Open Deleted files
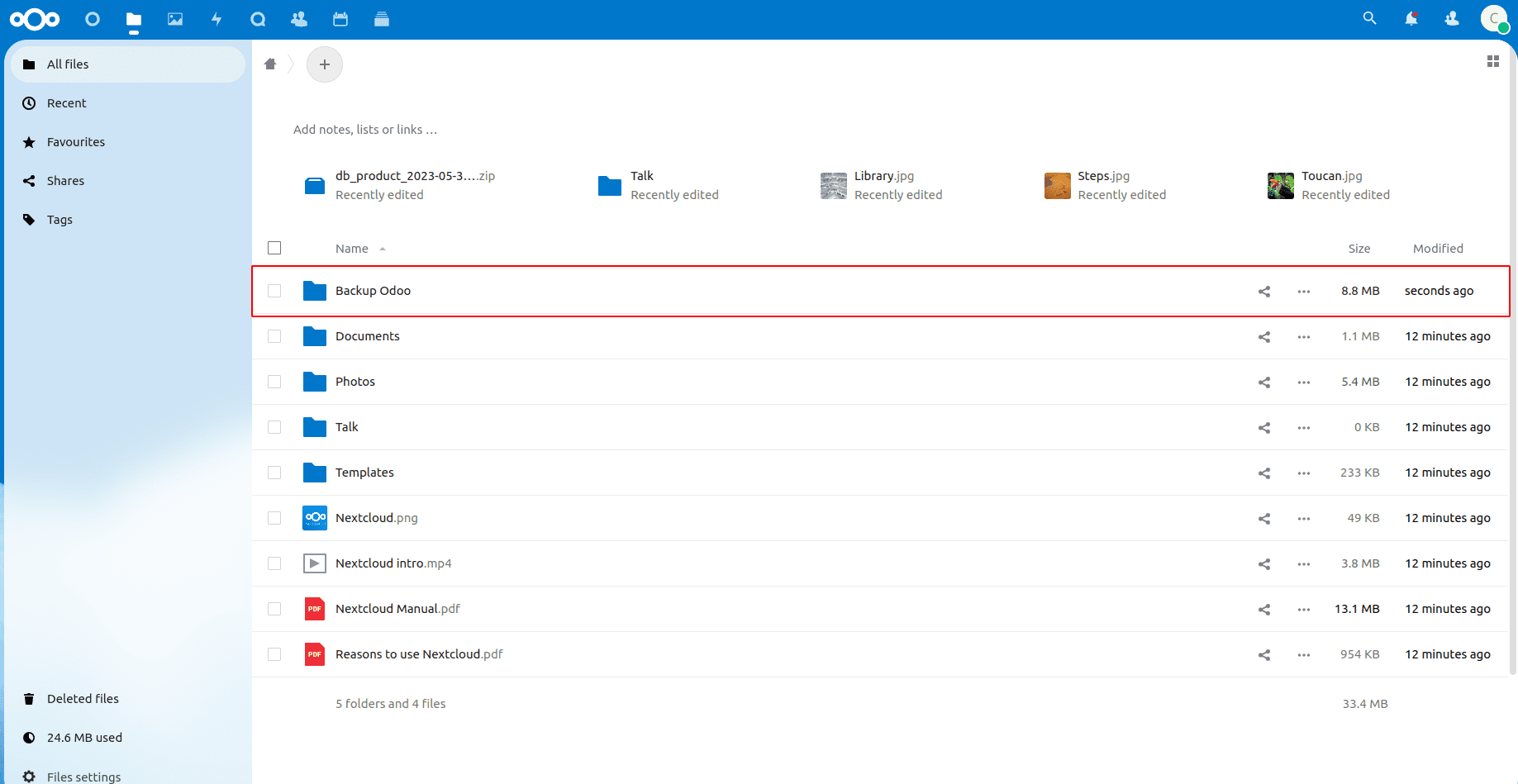Image resolution: width=1518 pixels, height=784 pixels. click(128, 699)
